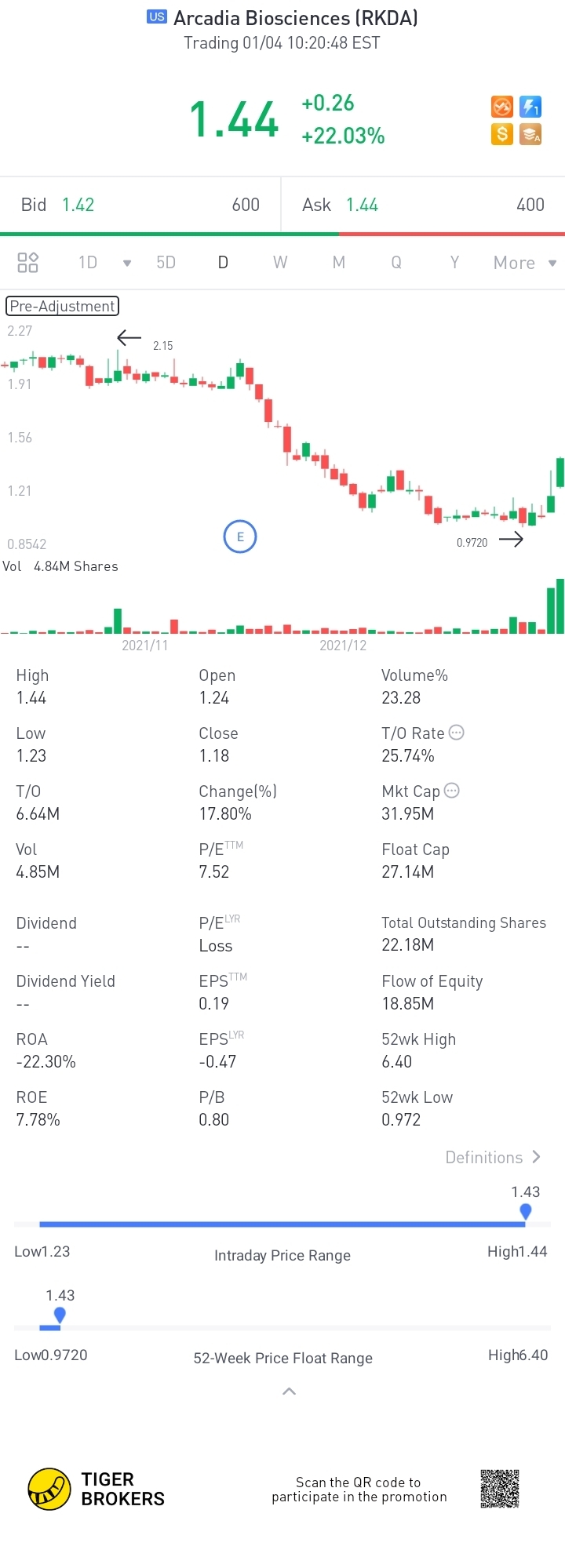Expand the 1D timeframe dropdown arrow

pos(127,263)
